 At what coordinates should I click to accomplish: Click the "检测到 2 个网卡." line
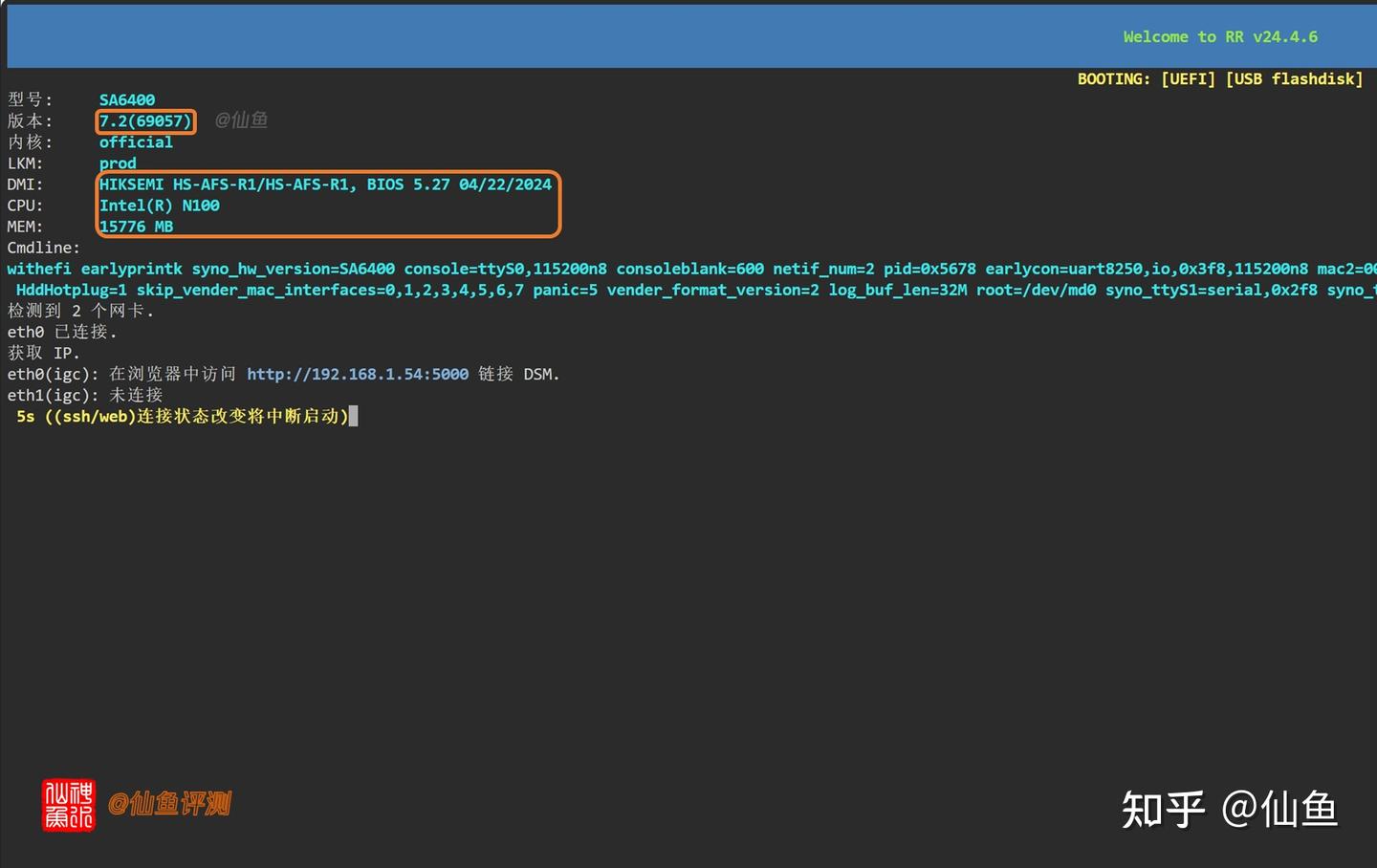pos(81,311)
